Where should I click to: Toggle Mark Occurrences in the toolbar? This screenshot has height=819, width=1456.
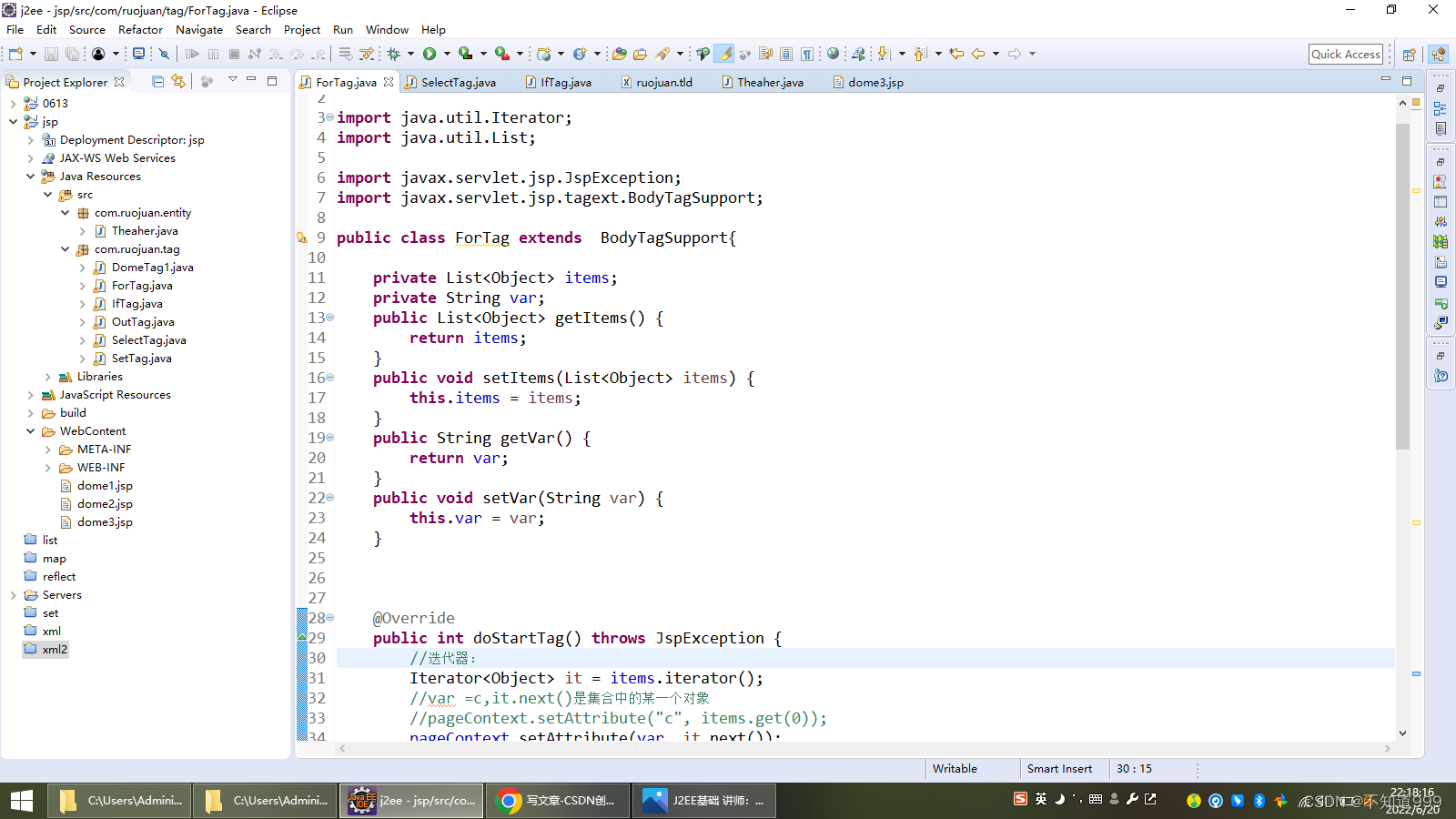(x=724, y=54)
